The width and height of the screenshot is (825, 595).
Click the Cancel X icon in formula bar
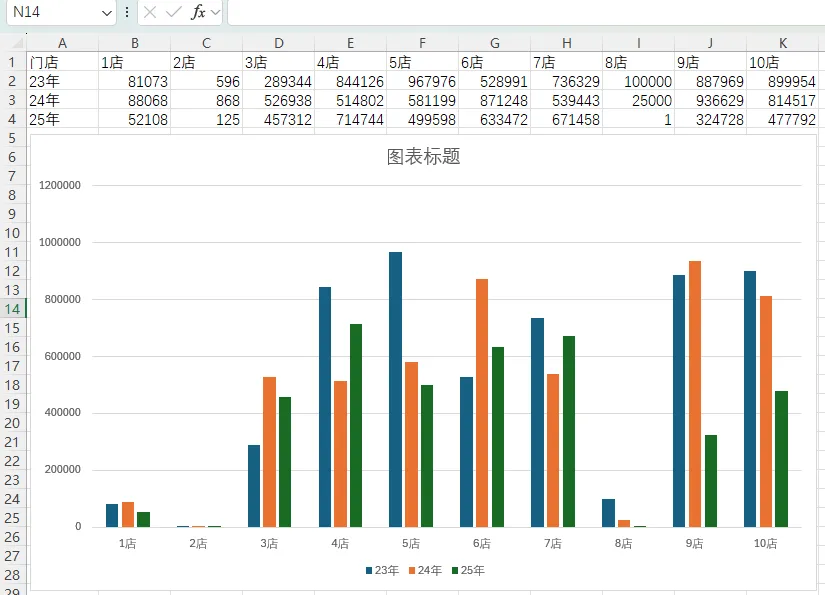click(x=150, y=12)
